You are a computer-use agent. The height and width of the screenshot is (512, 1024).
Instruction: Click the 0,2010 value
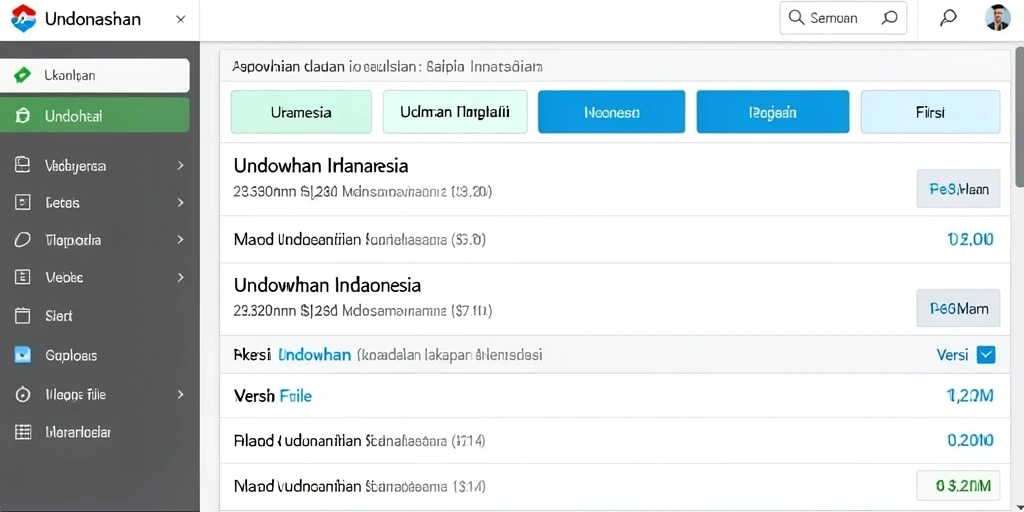970,440
